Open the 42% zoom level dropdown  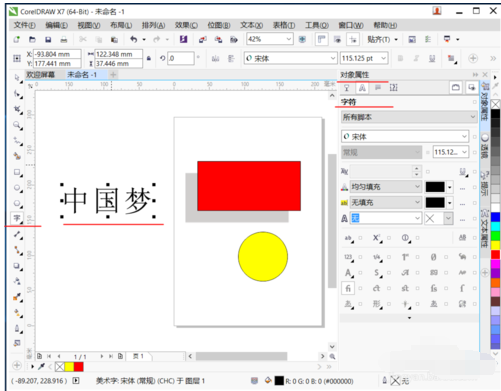tap(289, 39)
